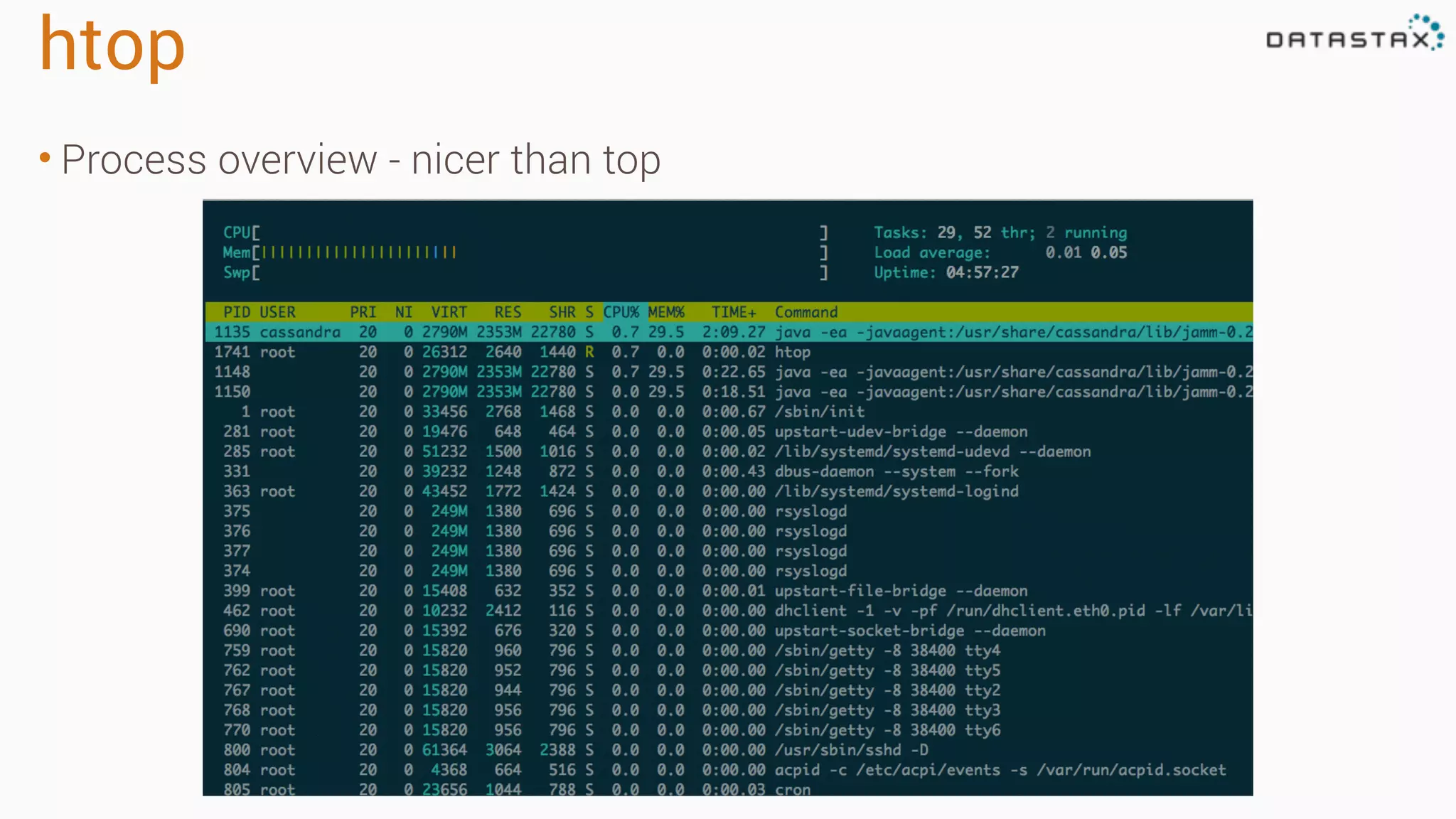Select the cron process row PID 805
This screenshot has height=819, width=1456.
pyautogui.click(x=729, y=788)
